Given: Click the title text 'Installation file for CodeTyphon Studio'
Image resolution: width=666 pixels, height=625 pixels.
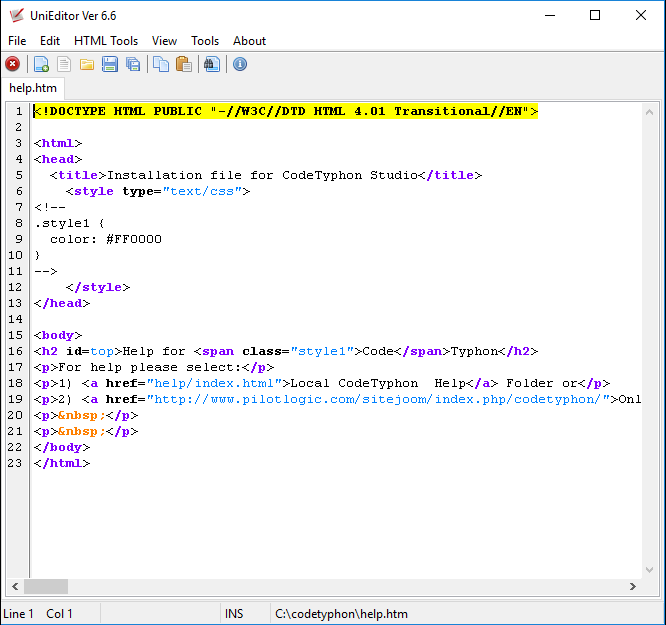Looking at the screenshot, I should [262, 175].
